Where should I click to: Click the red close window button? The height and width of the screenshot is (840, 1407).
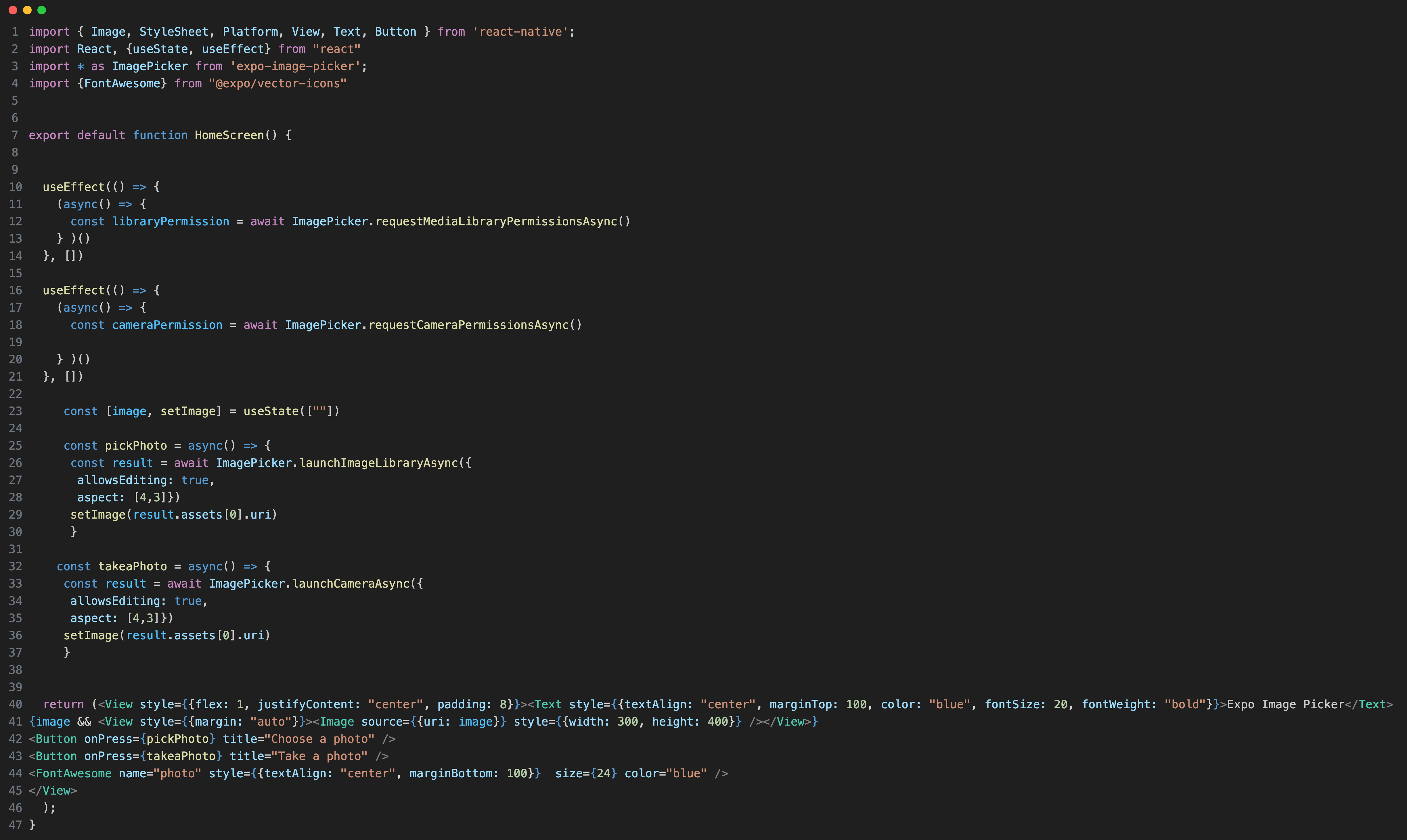click(12, 10)
